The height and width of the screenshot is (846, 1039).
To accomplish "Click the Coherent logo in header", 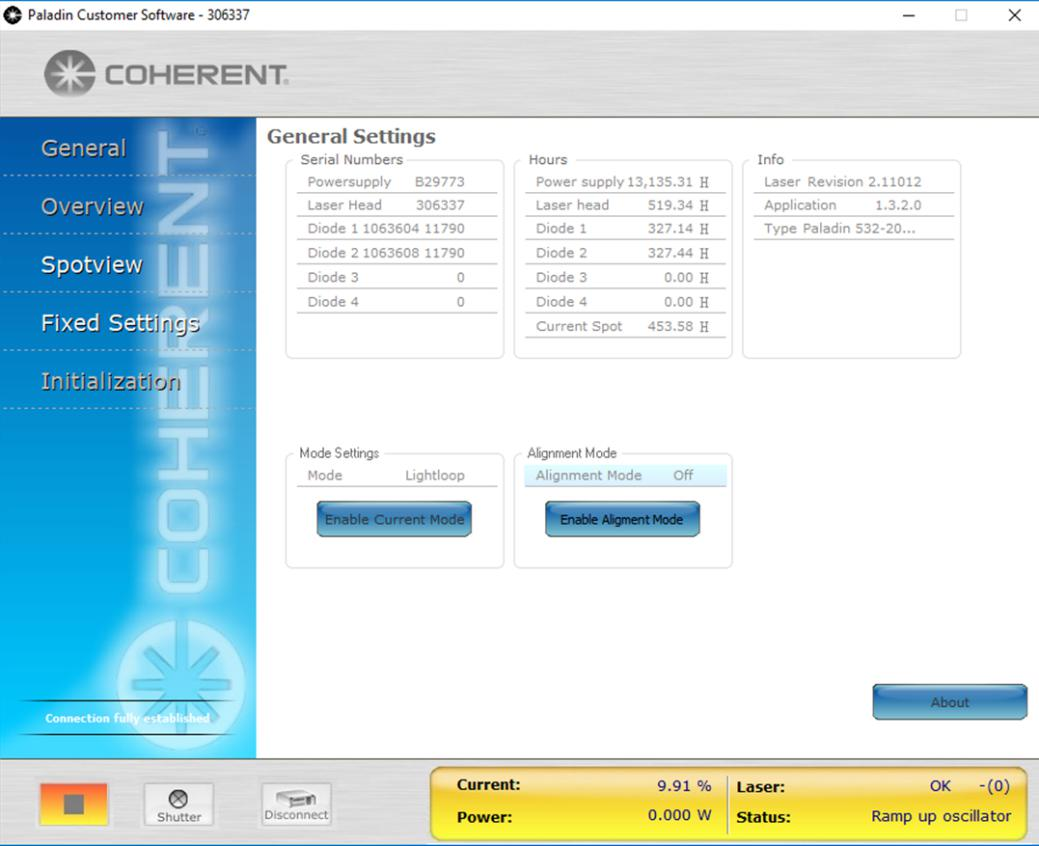I will (x=166, y=74).
